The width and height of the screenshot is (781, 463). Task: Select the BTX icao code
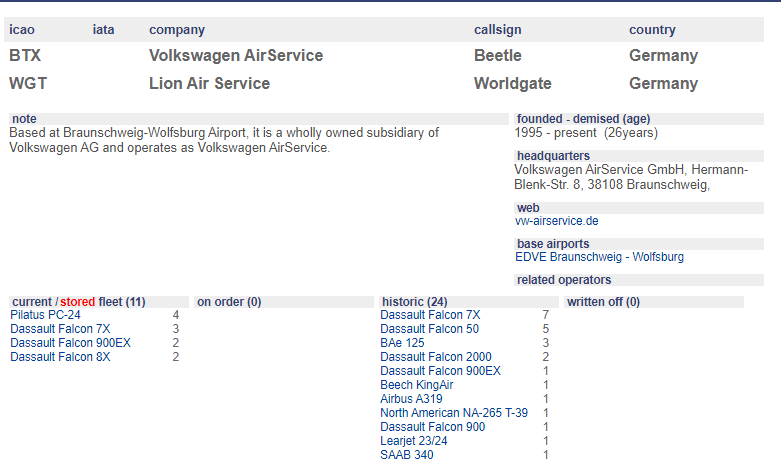click(25, 55)
